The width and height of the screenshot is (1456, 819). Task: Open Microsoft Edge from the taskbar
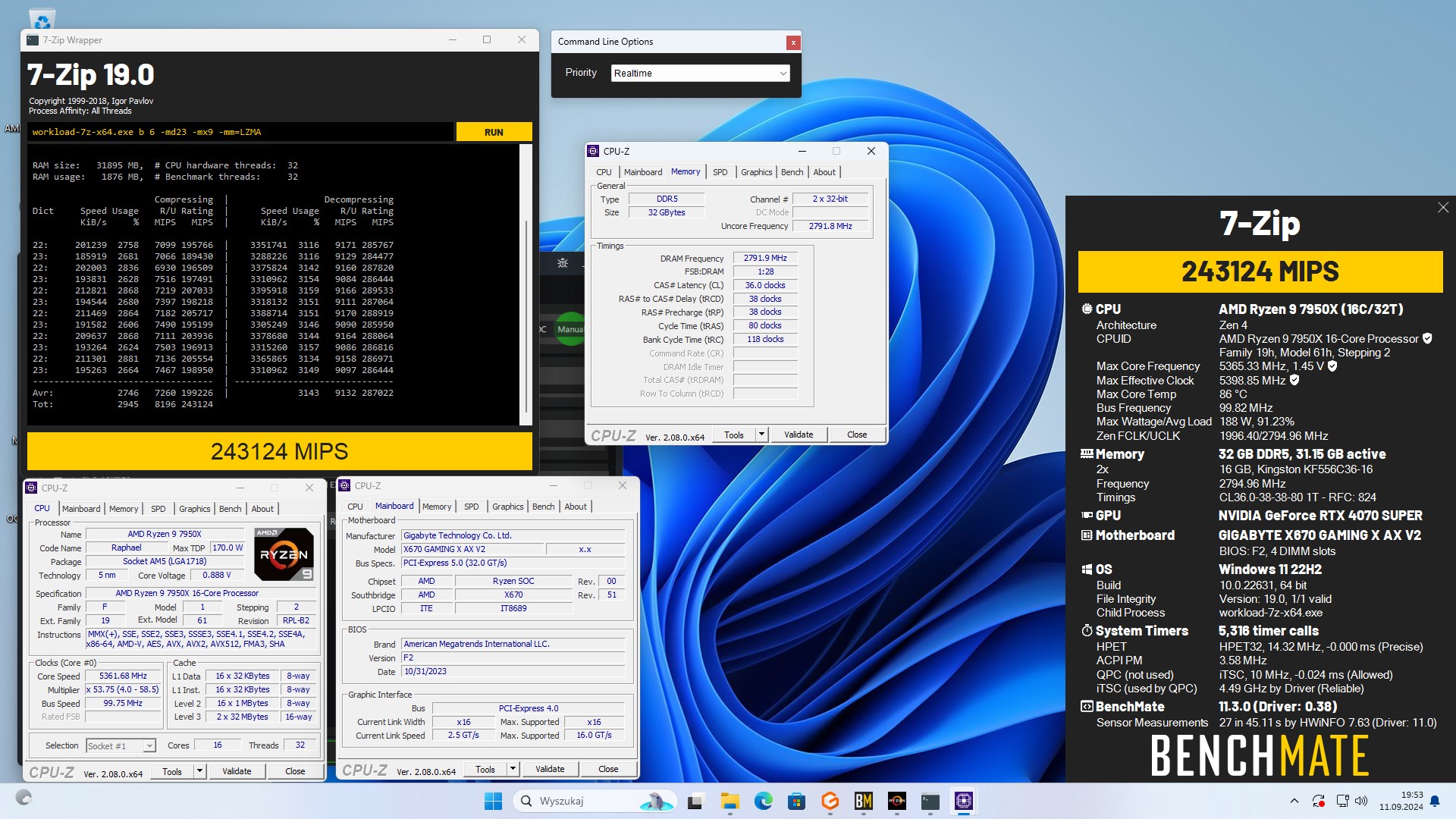pos(763,801)
